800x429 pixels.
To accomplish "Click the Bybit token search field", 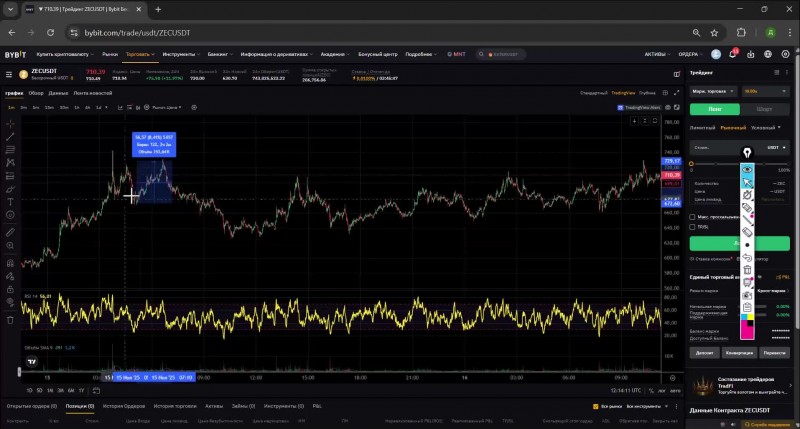I will click(x=501, y=54).
